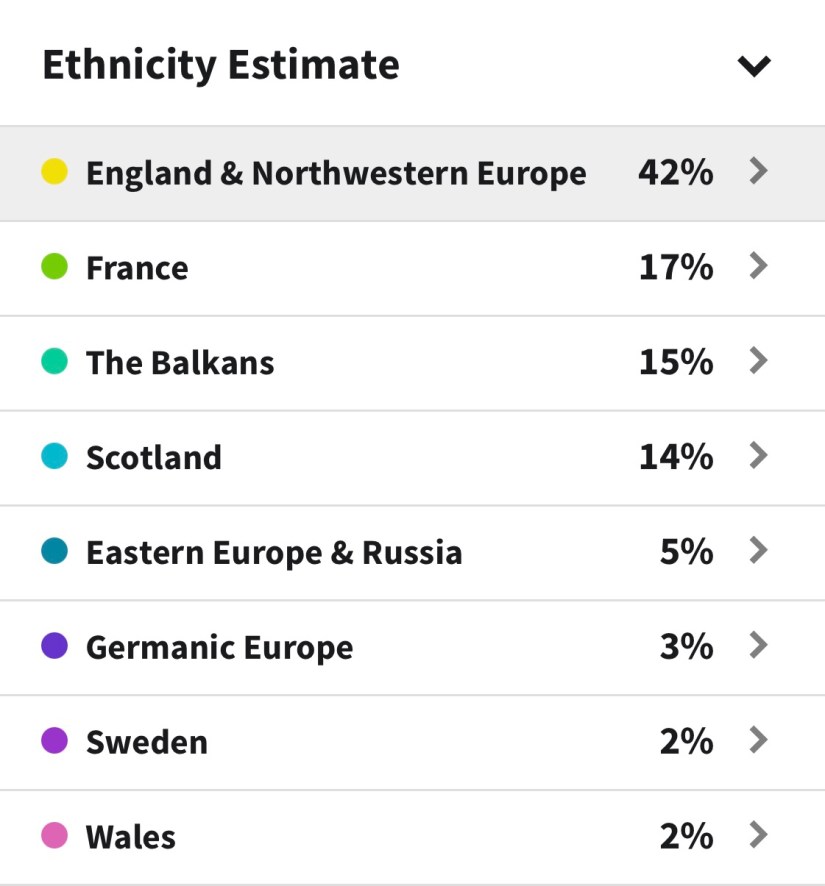Image resolution: width=825 pixels, height=886 pixels.
Task: Click the green France color dot
Action: [55, 267]
